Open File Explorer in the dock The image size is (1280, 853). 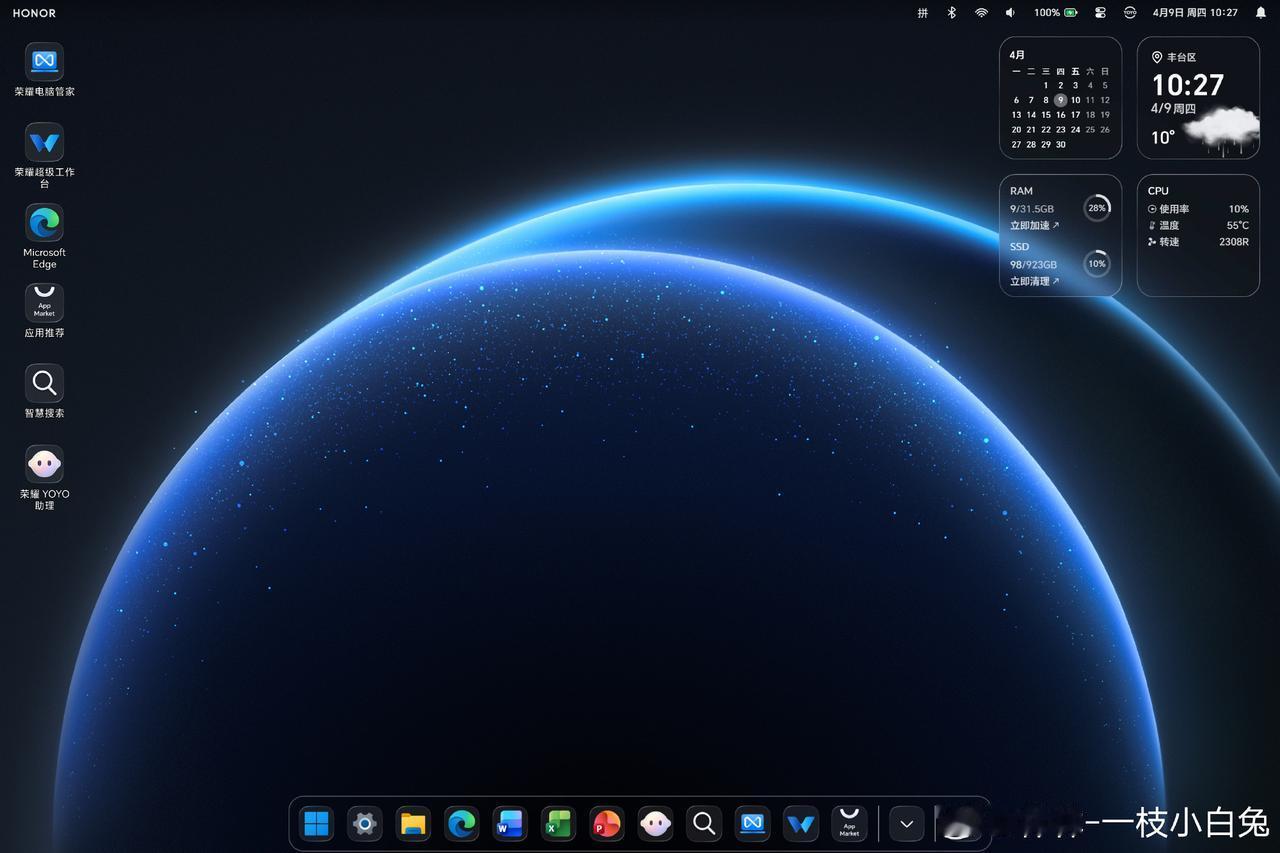coord(413,824)
